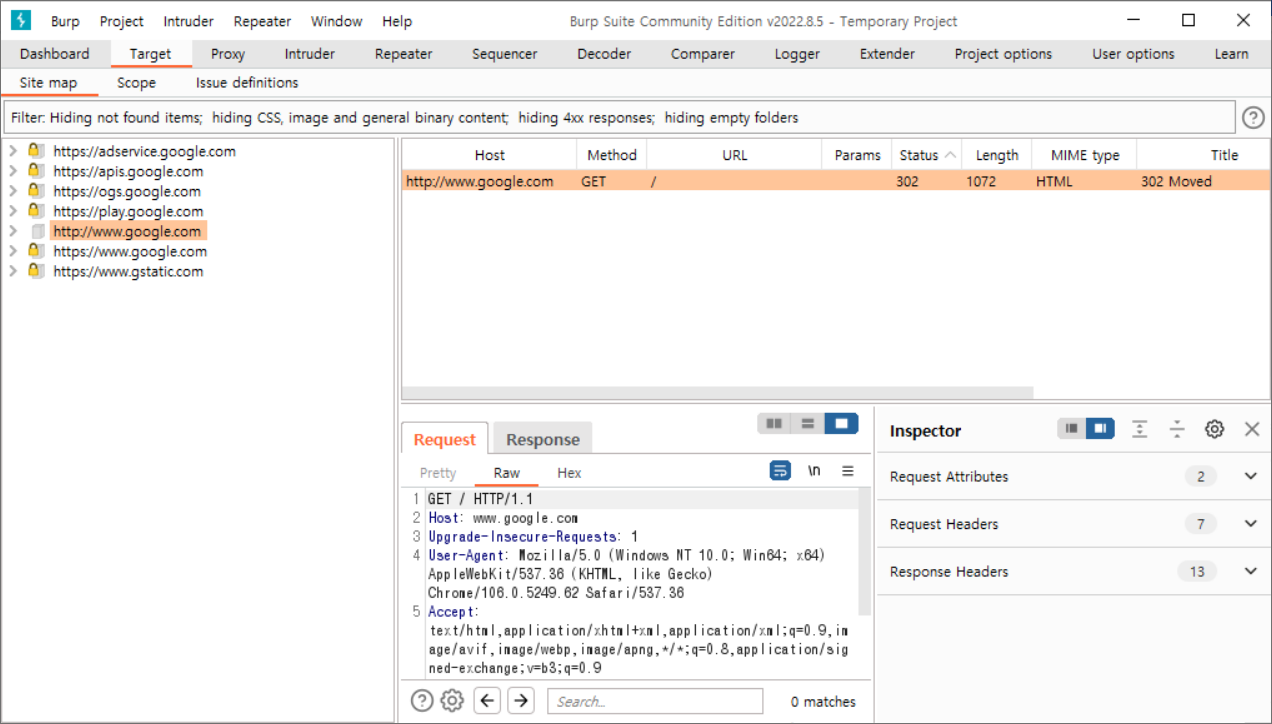Sort by the Host column header

(490, 155)
